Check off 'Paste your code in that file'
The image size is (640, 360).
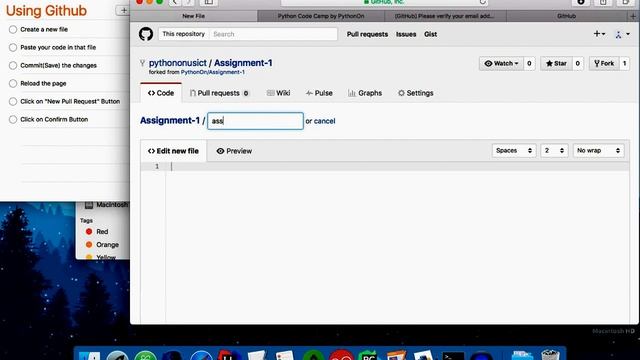(13, 47)
